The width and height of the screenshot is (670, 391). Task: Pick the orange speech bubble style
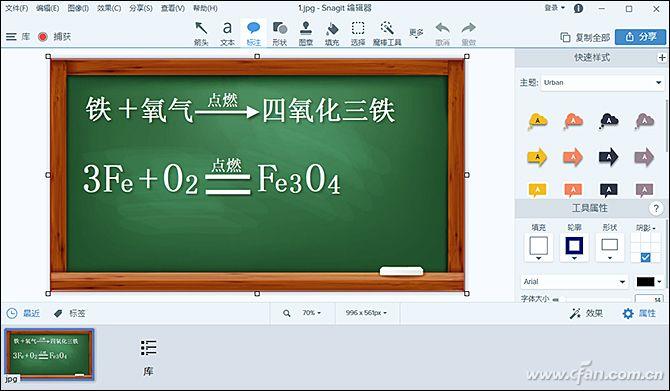pyautogui.click(x=573, y=190)
